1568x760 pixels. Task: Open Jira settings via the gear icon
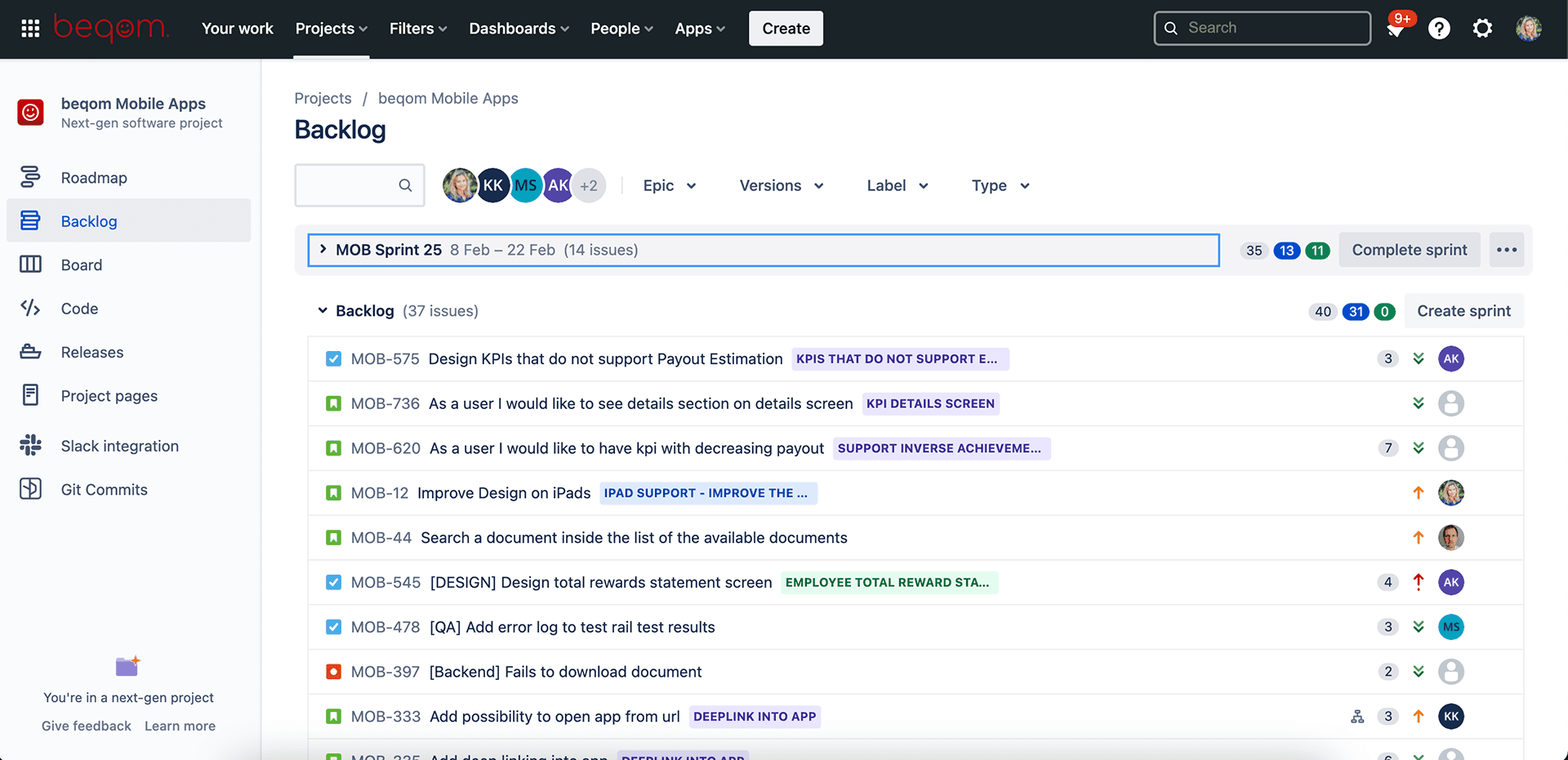(1482, 28)
